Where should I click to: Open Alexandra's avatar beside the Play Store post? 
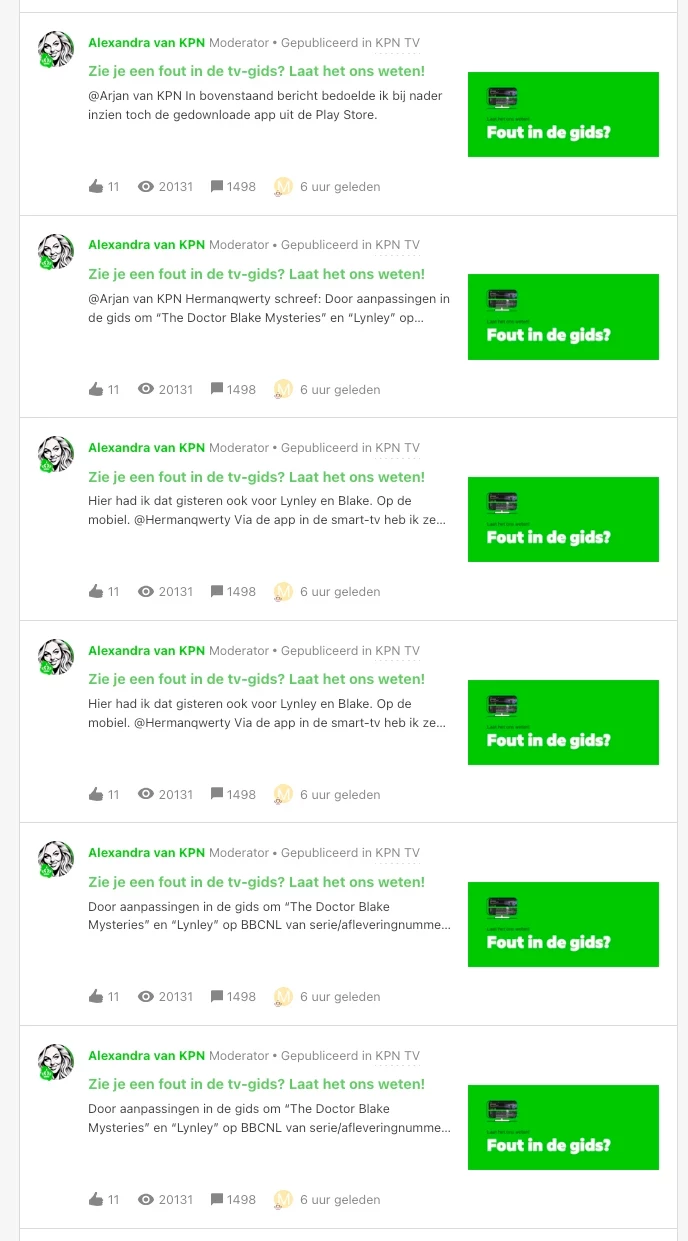pos(56,49)
